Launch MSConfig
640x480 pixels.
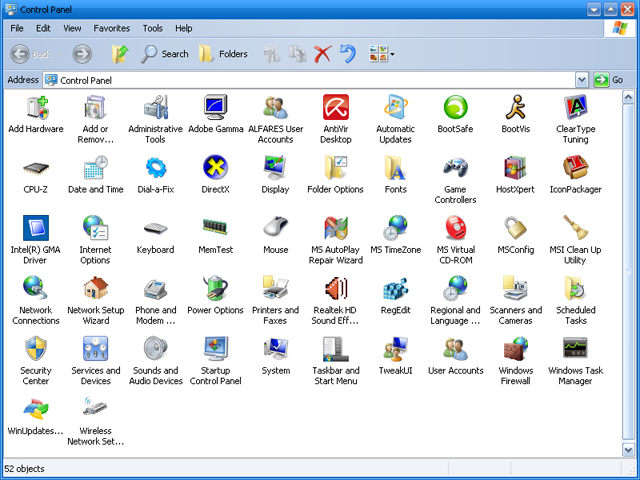point(516,235)
